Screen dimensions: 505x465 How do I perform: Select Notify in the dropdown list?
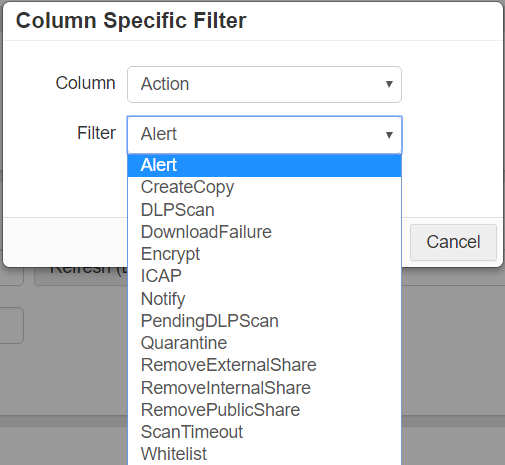(x=264, y=299)
